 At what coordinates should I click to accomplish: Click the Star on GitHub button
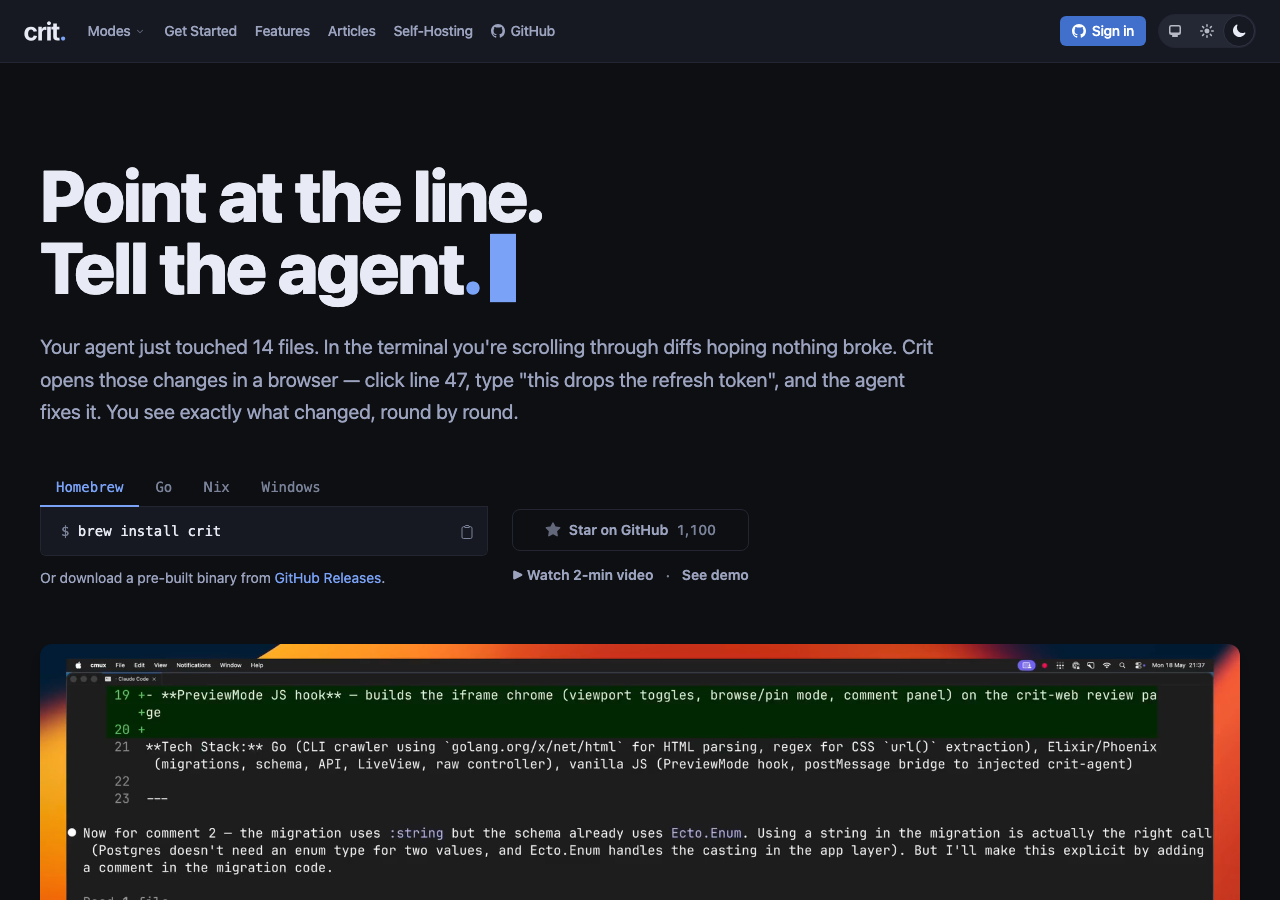tap(630, 530)
